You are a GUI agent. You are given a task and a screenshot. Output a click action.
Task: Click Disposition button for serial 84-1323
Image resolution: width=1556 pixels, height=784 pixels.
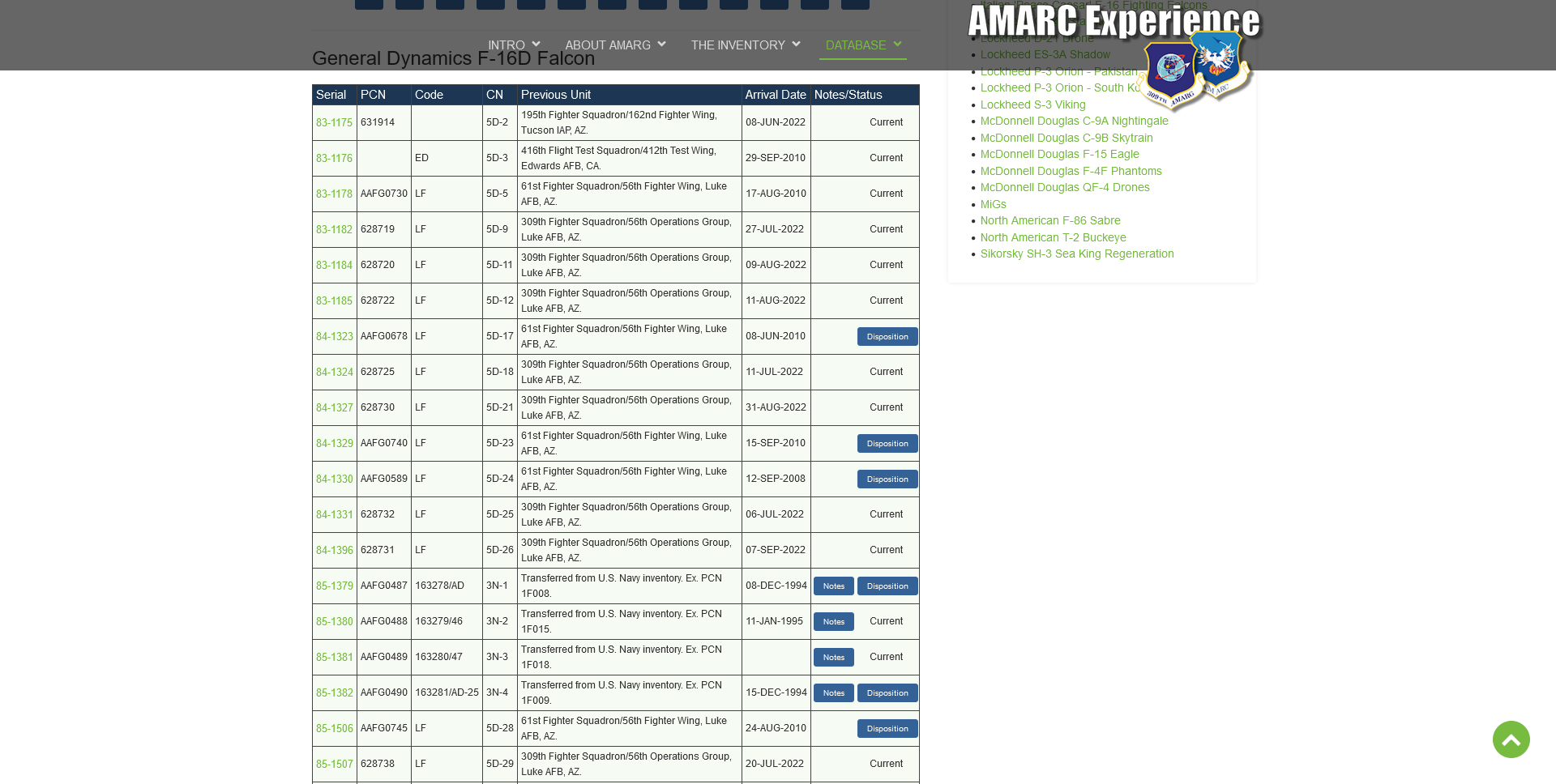coord(887,336)
